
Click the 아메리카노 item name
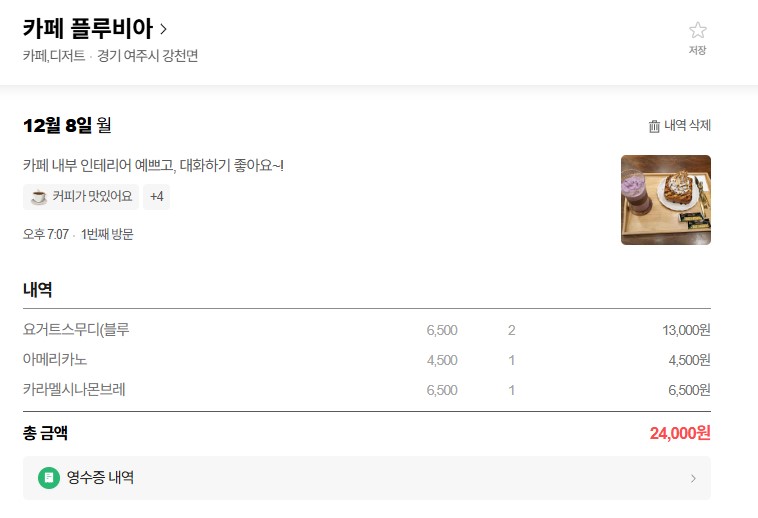(x=62, y=360)
